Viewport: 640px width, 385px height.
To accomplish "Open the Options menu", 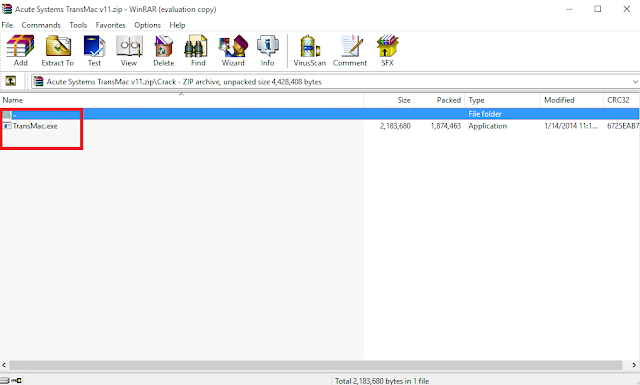I will coord(147,25).
